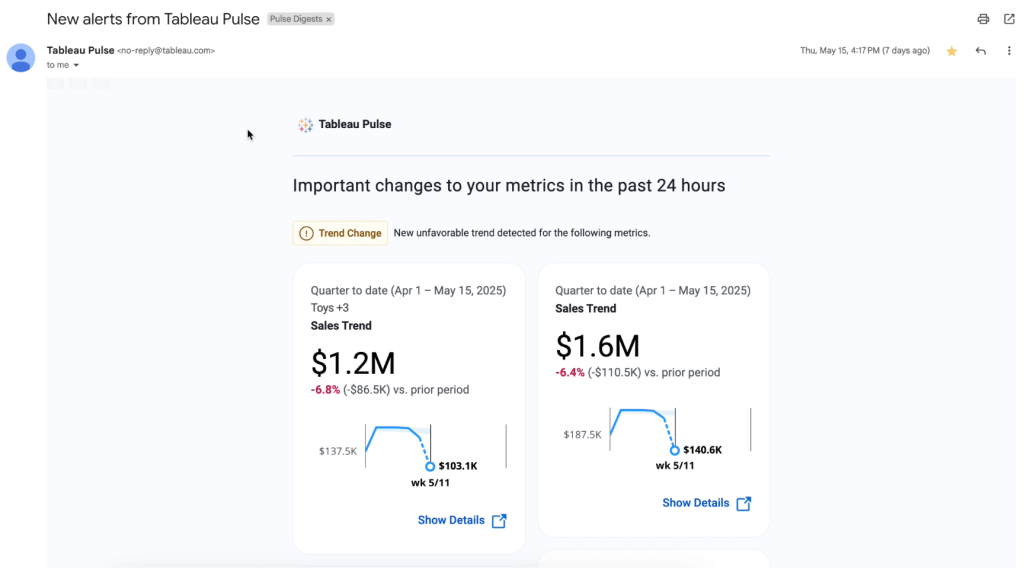Click the email timestamp Thu, May 15
The width and height of the screenshot is (1024, 570).
point(865,50)
